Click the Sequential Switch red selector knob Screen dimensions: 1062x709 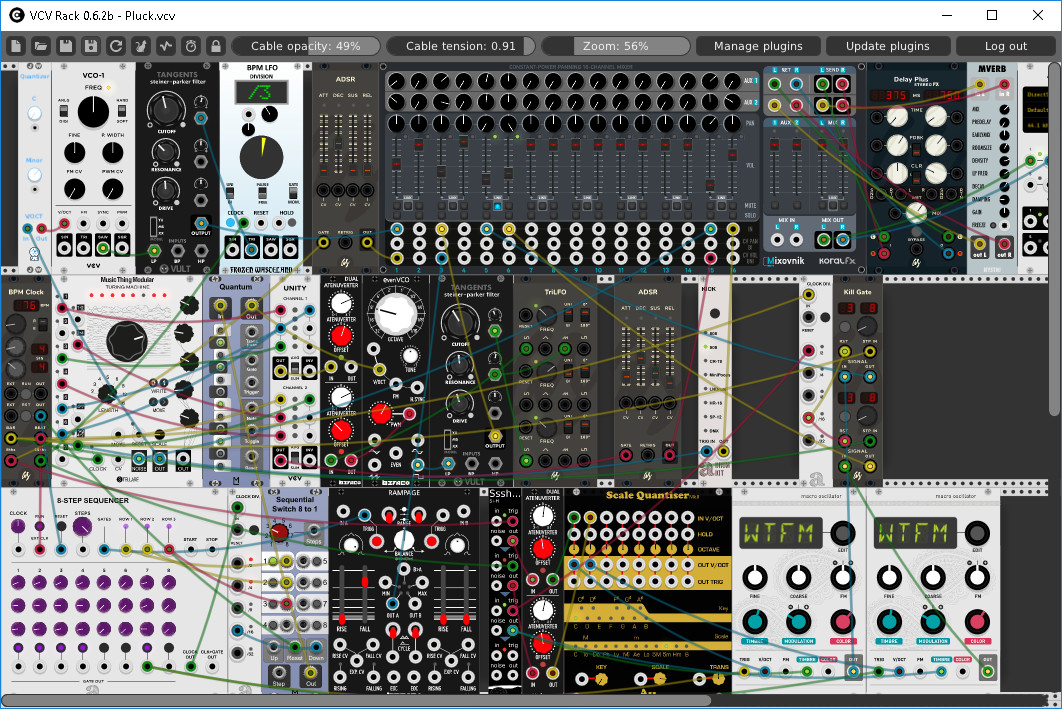[x=278, y=532]
